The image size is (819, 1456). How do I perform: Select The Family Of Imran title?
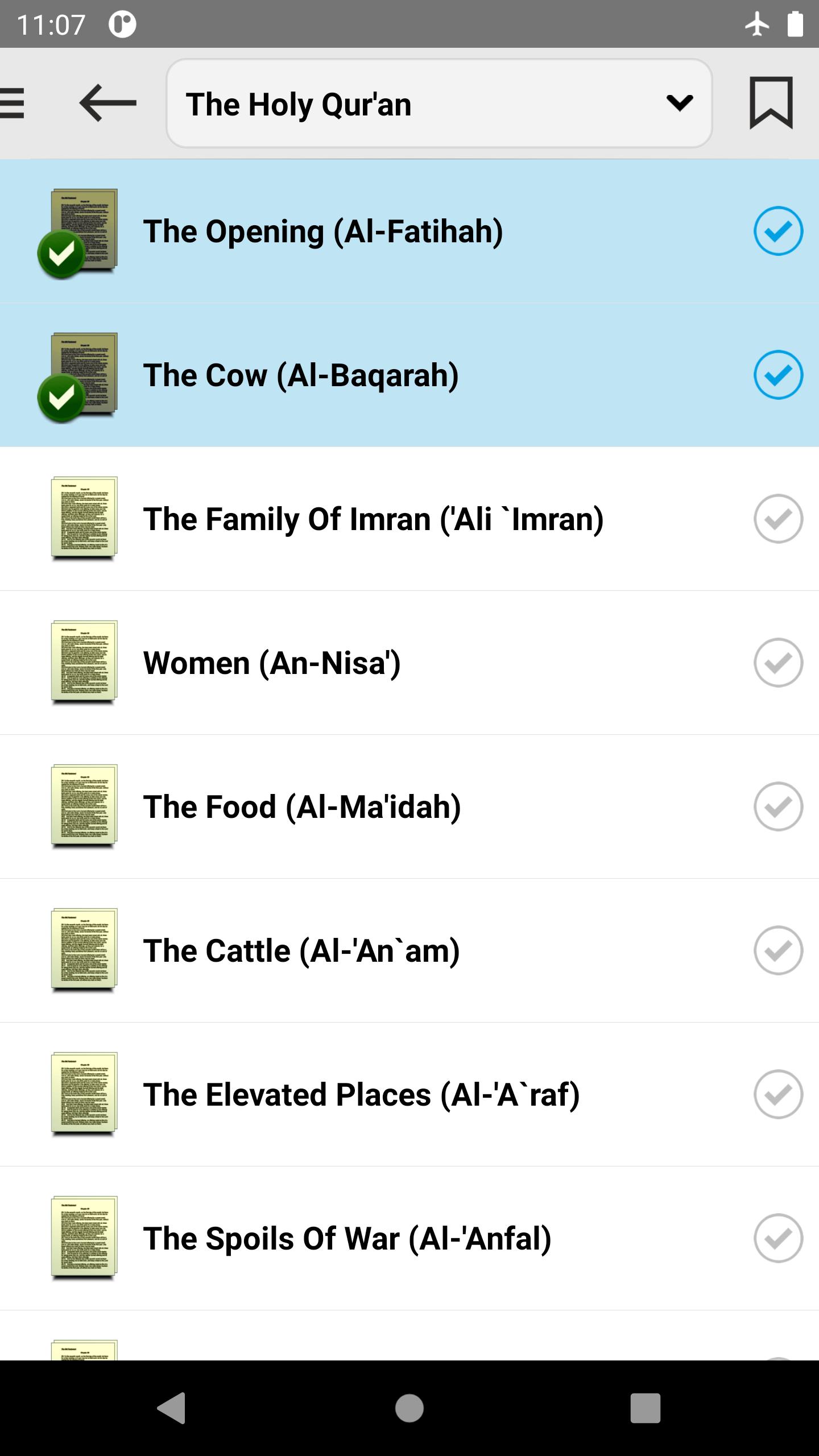click(x=373, y=519)
